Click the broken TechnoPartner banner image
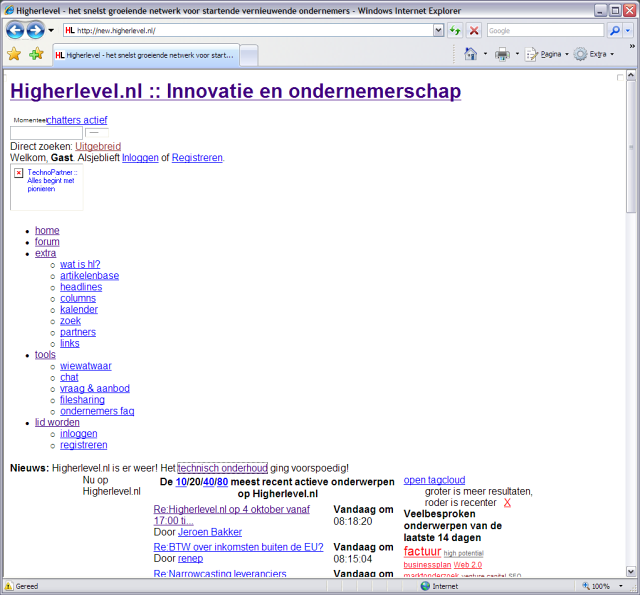Viewport: 640px width, 595px height. (47, 187)
